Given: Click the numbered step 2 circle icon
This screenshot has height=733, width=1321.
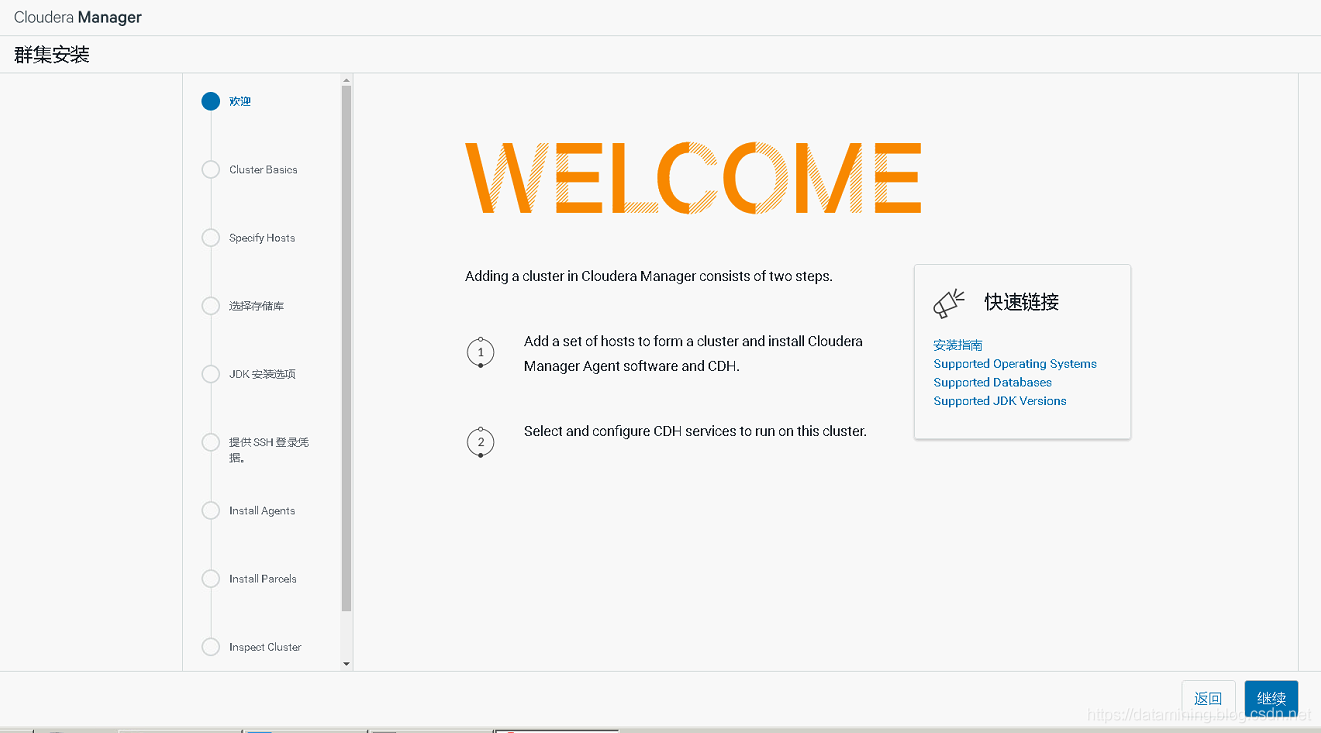Looking at the screenshot, I should coord(481,442).
